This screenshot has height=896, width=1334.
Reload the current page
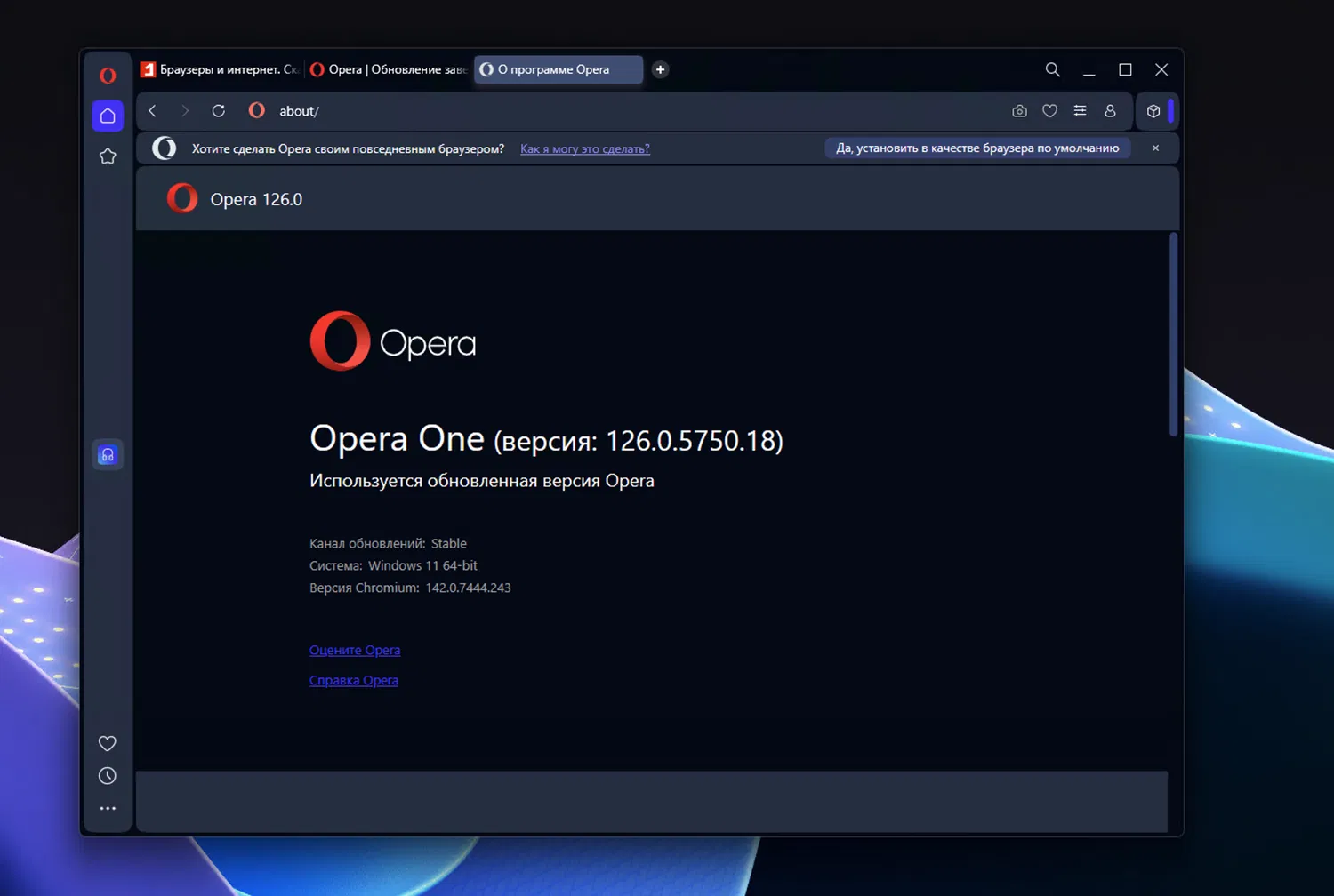218,111
